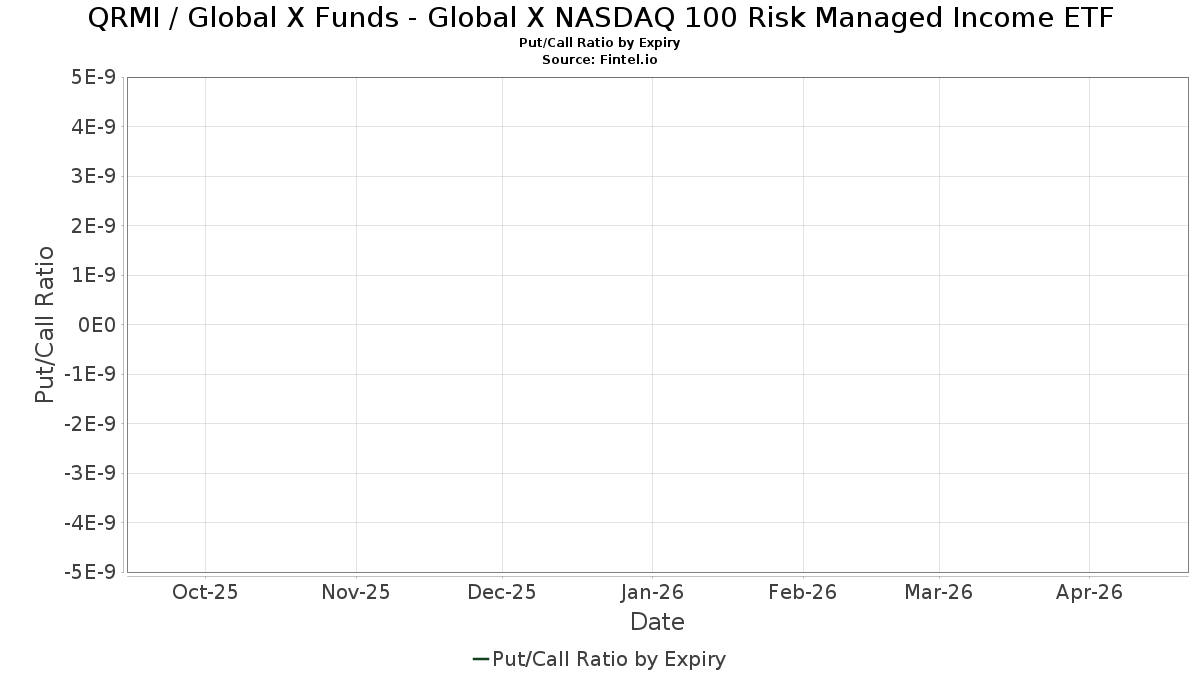Click the Date x-axis title

tap(657, 622)
